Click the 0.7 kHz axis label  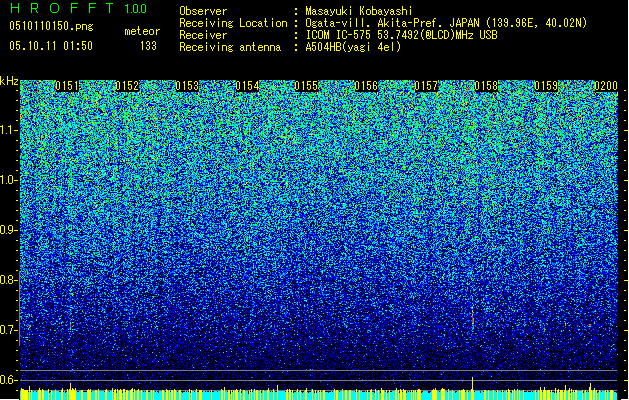point(7,330)
